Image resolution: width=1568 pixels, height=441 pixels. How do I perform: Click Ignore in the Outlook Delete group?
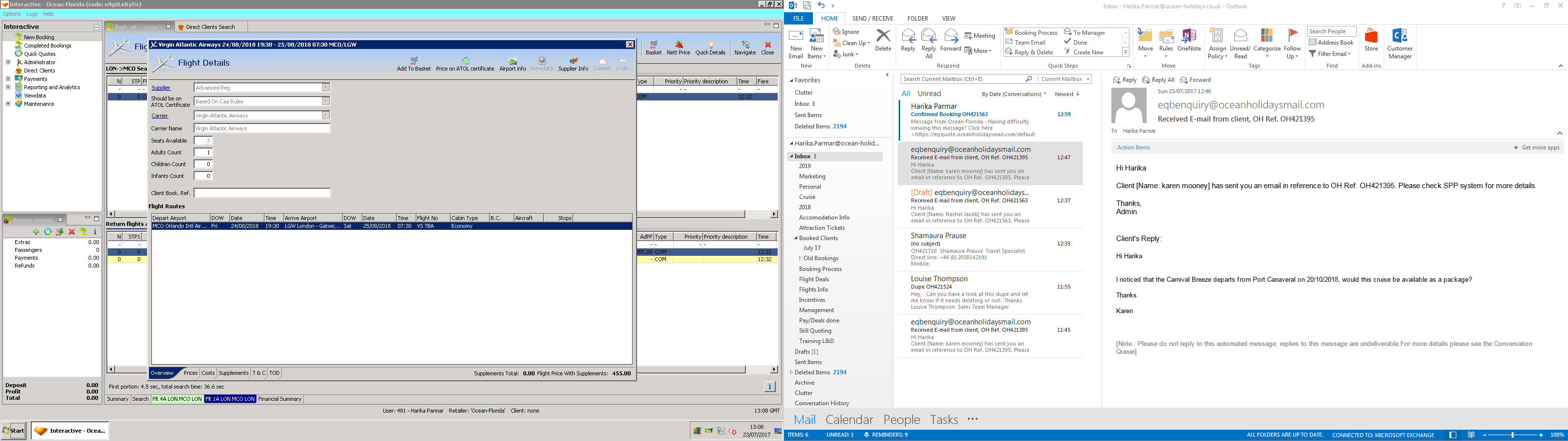(846, 32)
